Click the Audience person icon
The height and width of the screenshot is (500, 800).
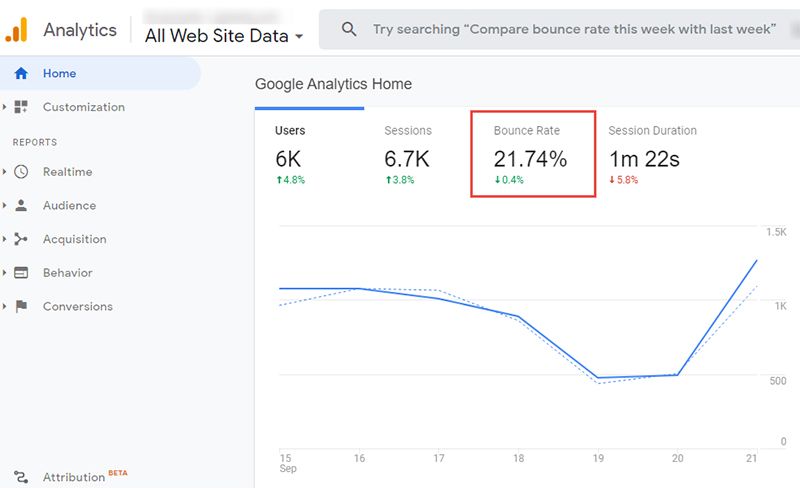pyautogui.click(x=21, y=206)
